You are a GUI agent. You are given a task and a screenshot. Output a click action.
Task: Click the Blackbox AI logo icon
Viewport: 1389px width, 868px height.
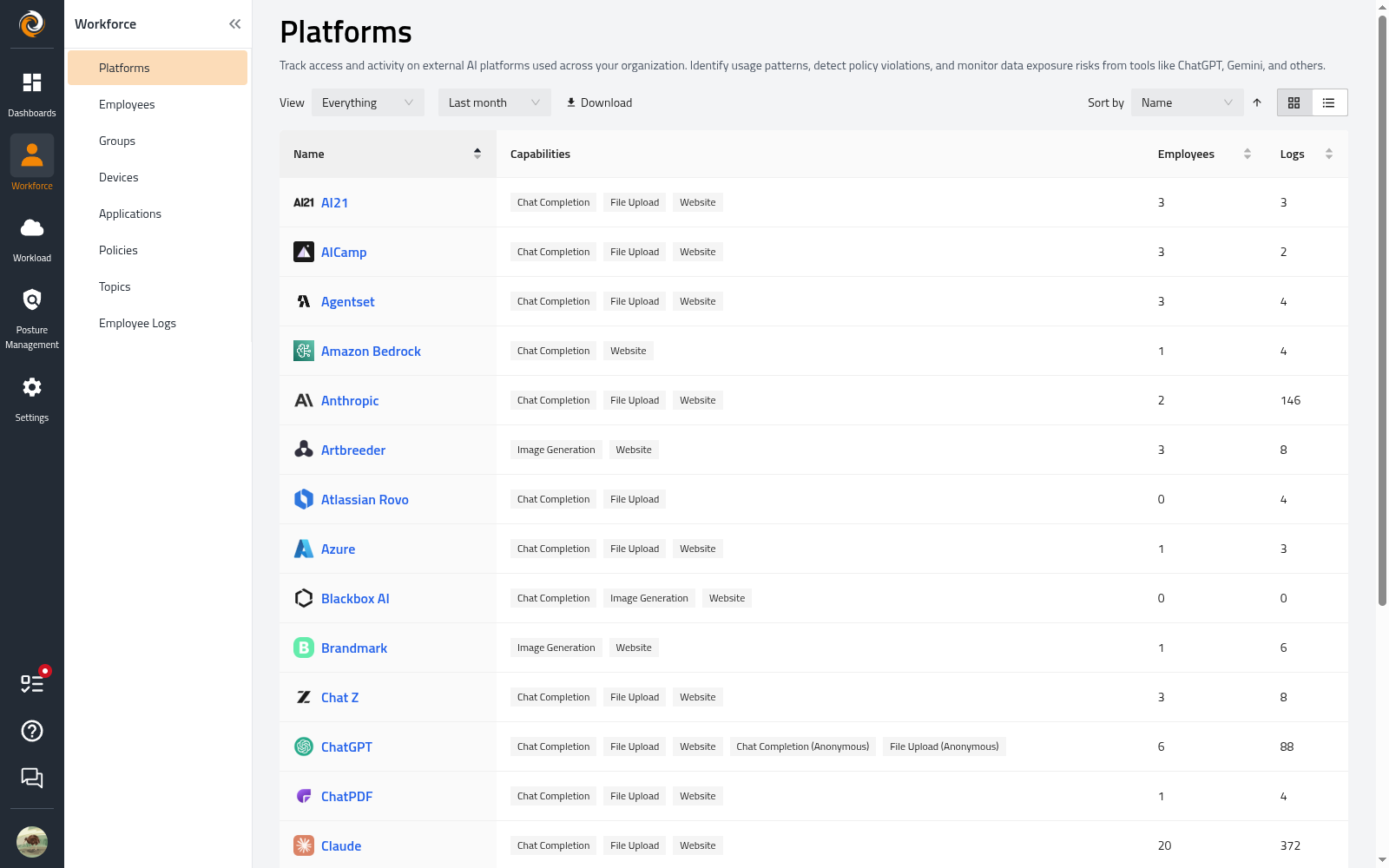pos(304,598)
